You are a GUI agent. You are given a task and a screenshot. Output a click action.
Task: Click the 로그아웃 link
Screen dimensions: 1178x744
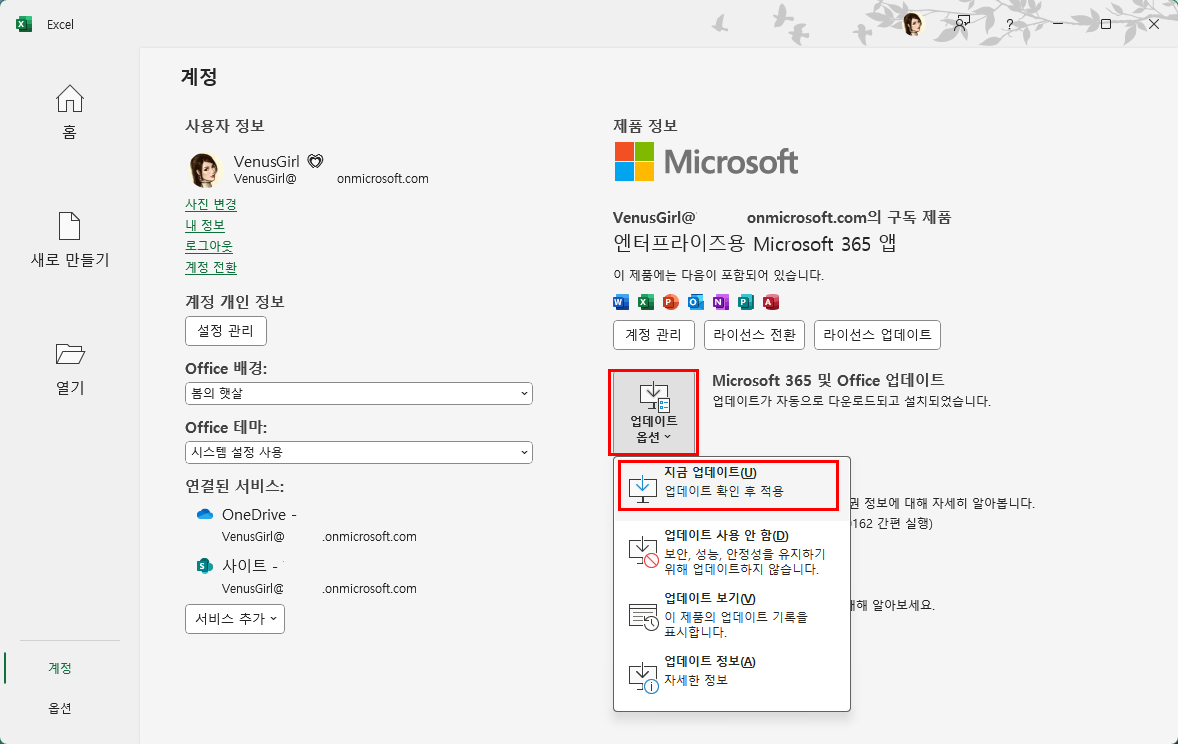click(209, 246)
